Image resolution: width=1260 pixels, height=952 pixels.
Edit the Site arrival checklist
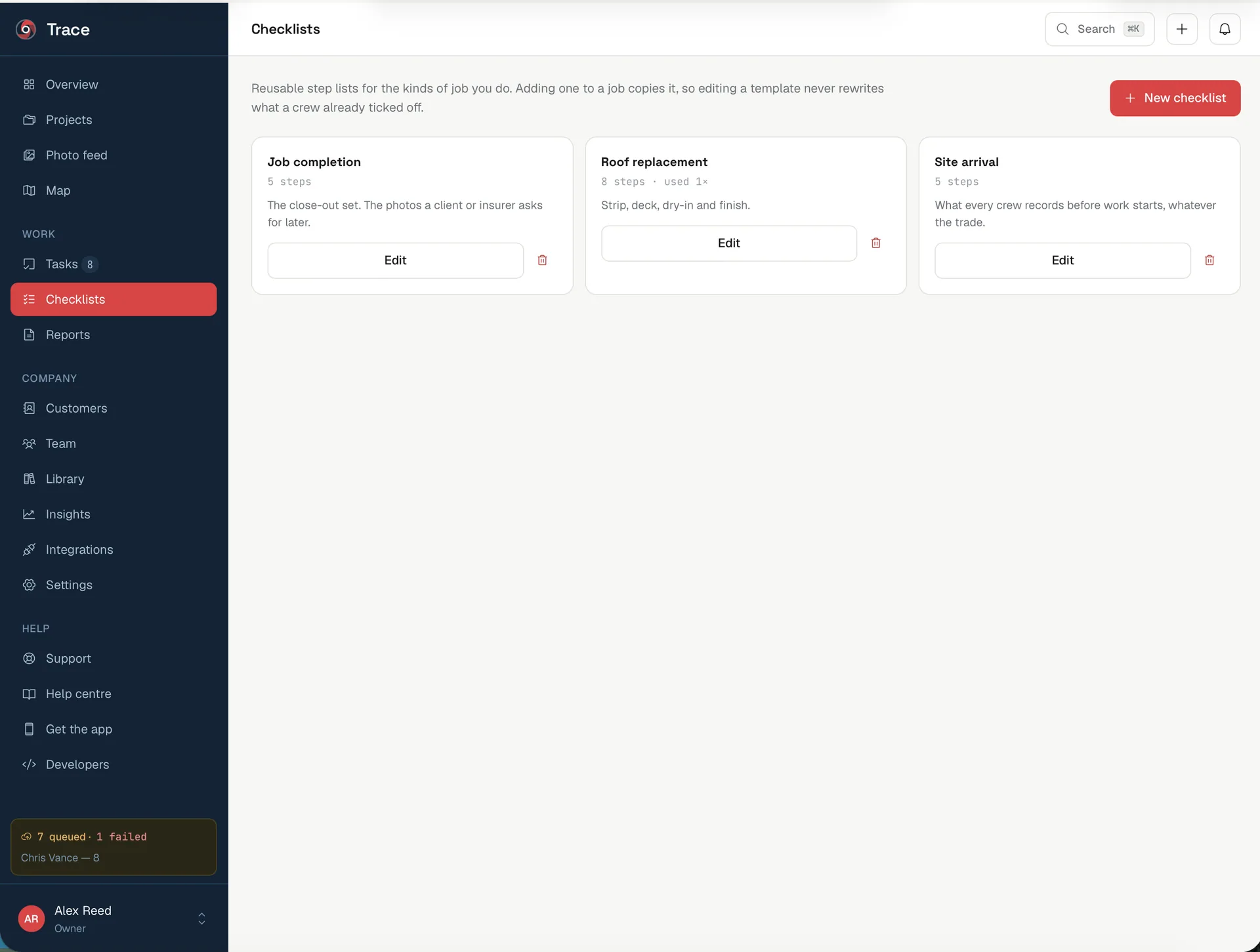coord(1062,260)
